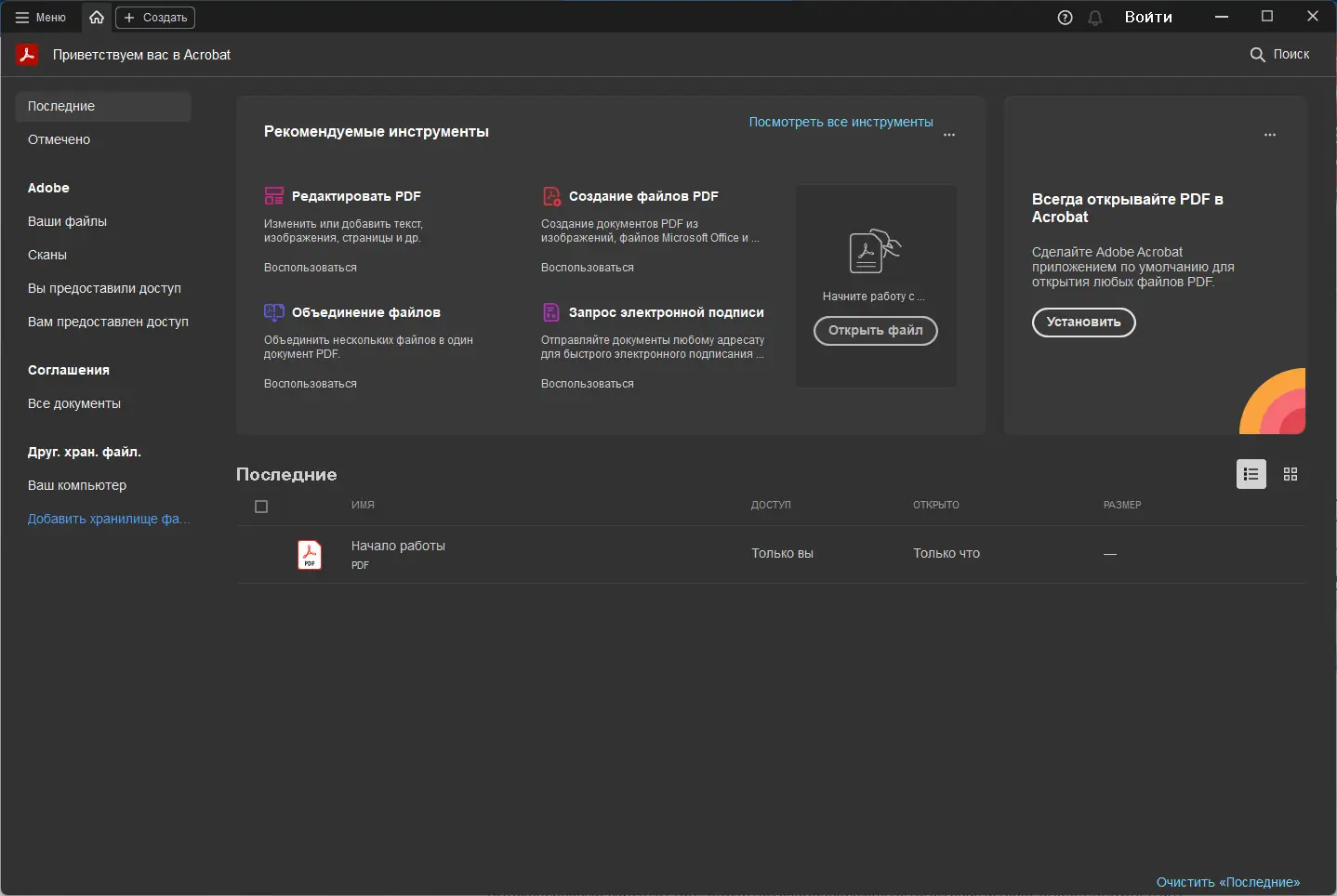Open the 'Начало работы' PDF file icon
The image size is (1337, 896).
pos(310,554)
